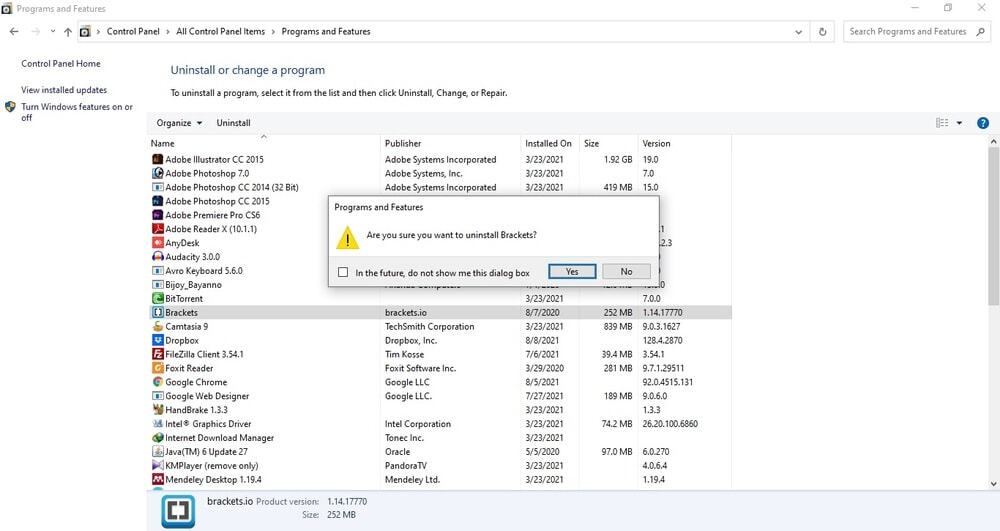Click the search magnifier icon
The image size is (1000, 531).
point(980,31)
